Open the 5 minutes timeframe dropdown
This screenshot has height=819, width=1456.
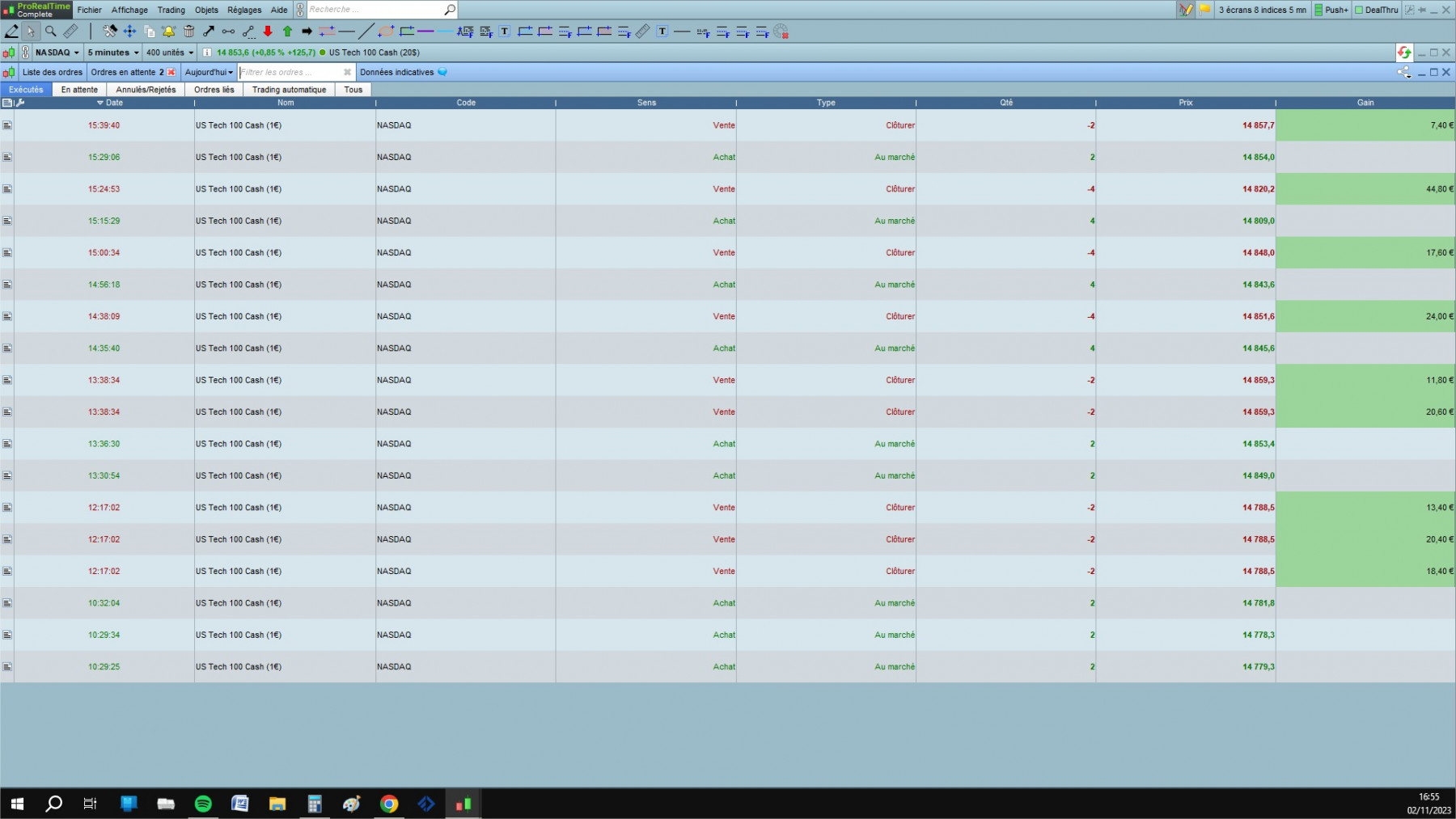pyautogui.click(x=113, y=53)
